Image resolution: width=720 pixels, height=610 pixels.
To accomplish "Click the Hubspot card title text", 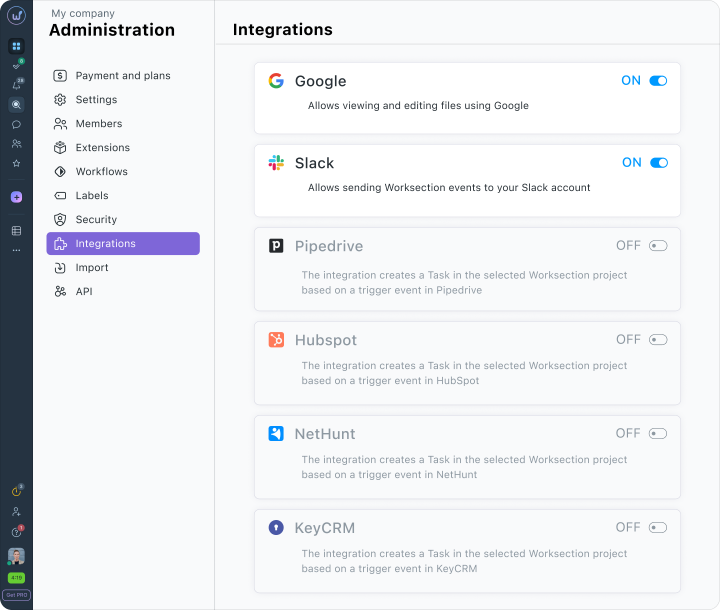I will [326, 340].
